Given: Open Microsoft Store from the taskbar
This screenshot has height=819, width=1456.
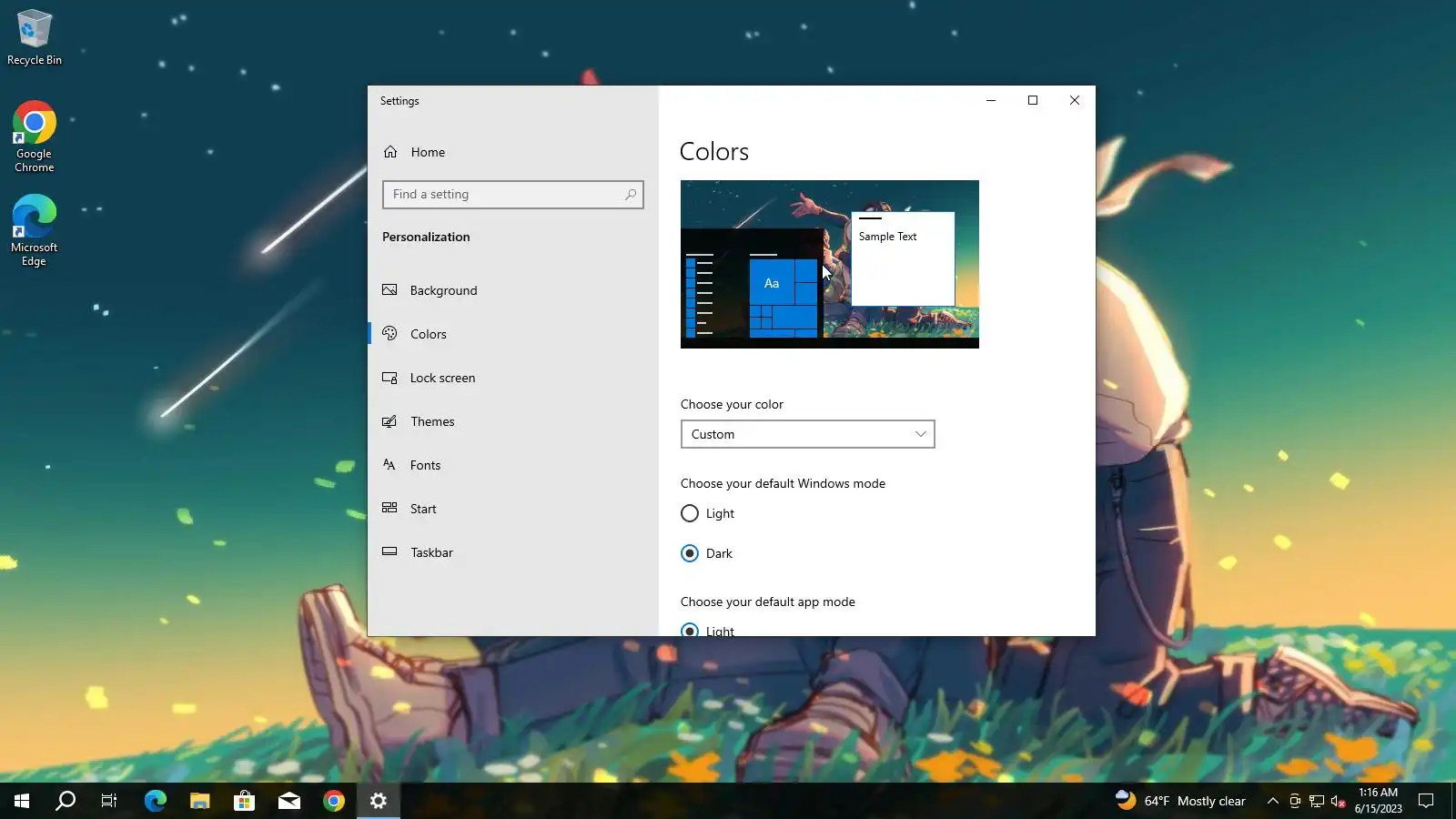Looking at the screenshot, I should pos(245,801).
